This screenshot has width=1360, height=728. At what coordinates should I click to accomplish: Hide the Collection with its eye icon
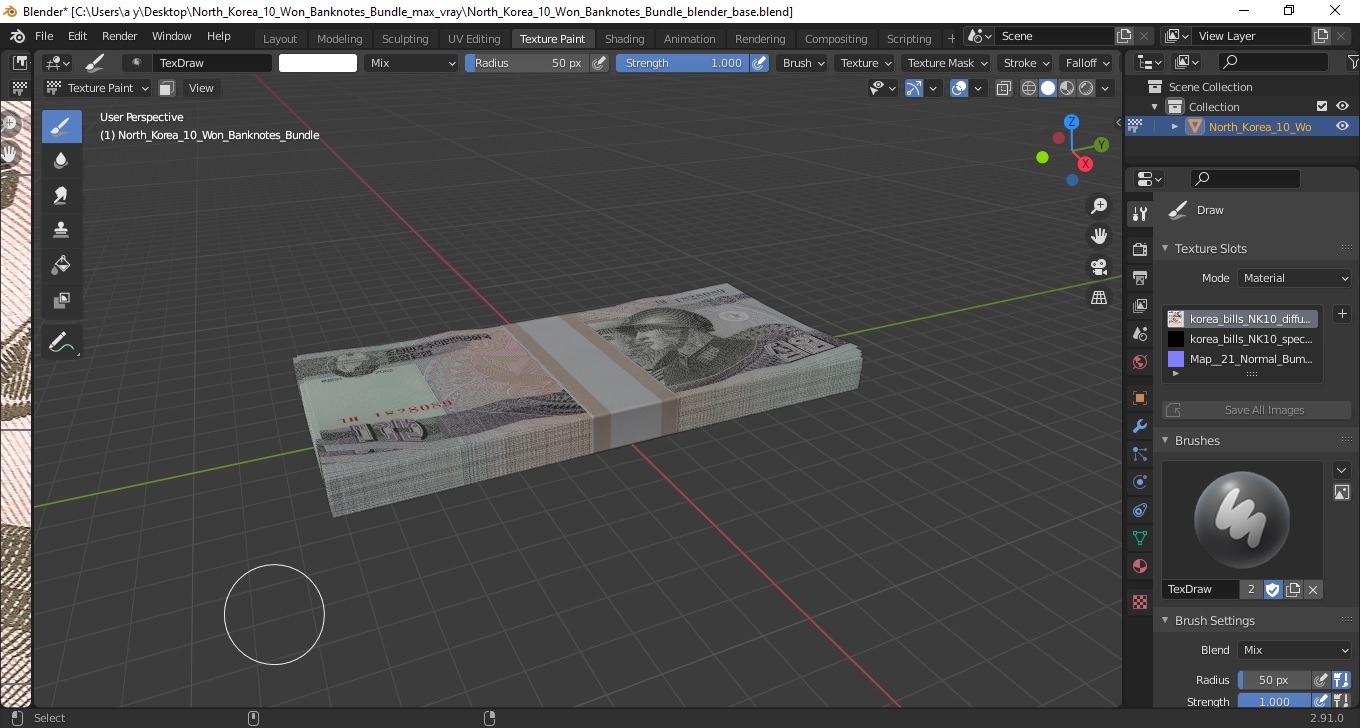(x=1342, y=106)
